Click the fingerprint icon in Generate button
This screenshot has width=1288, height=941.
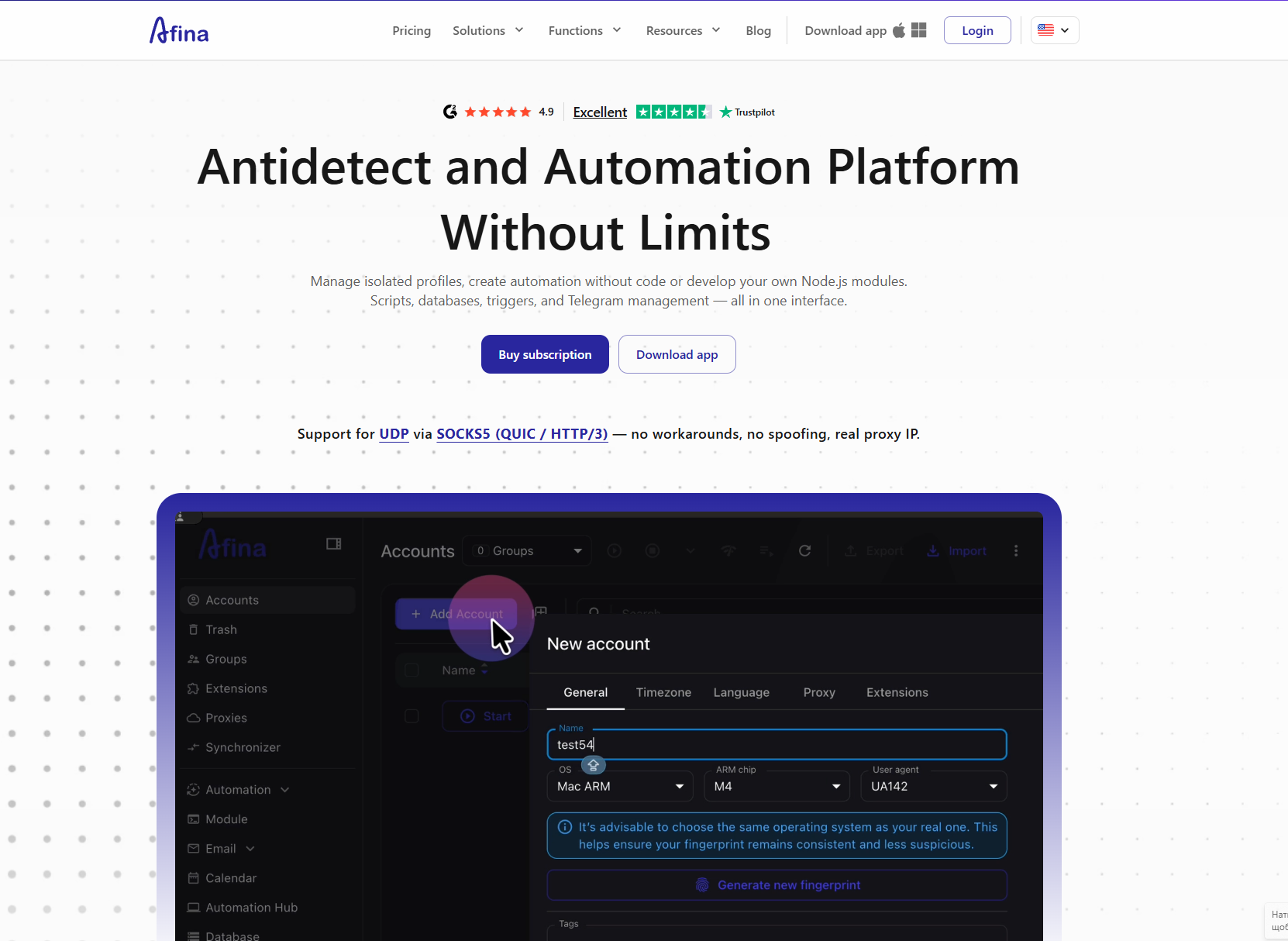702,885
